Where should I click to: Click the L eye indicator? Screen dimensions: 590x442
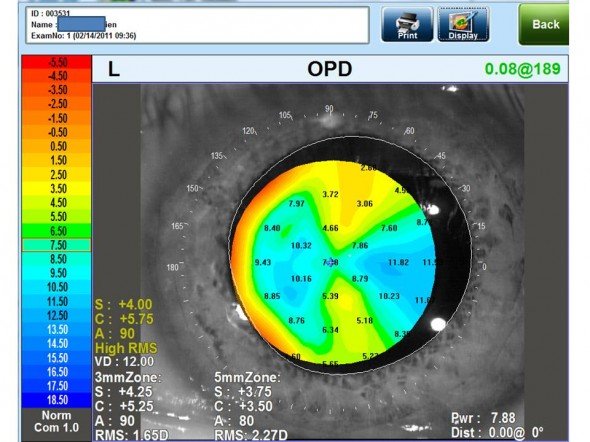(114, 69)
